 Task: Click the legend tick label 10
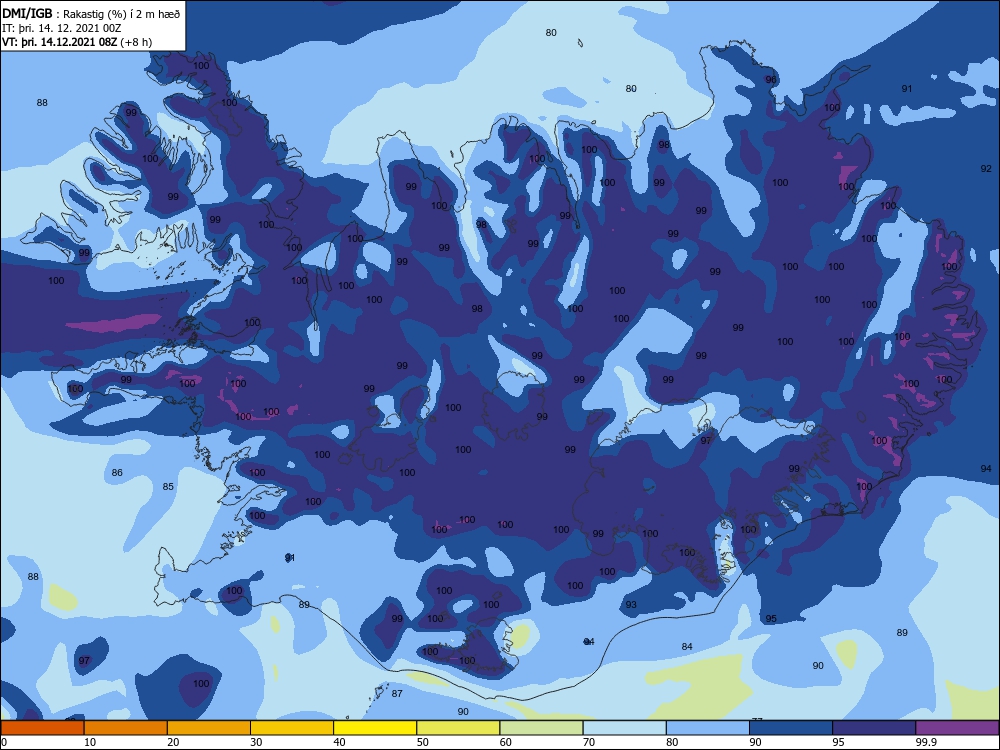90,742
